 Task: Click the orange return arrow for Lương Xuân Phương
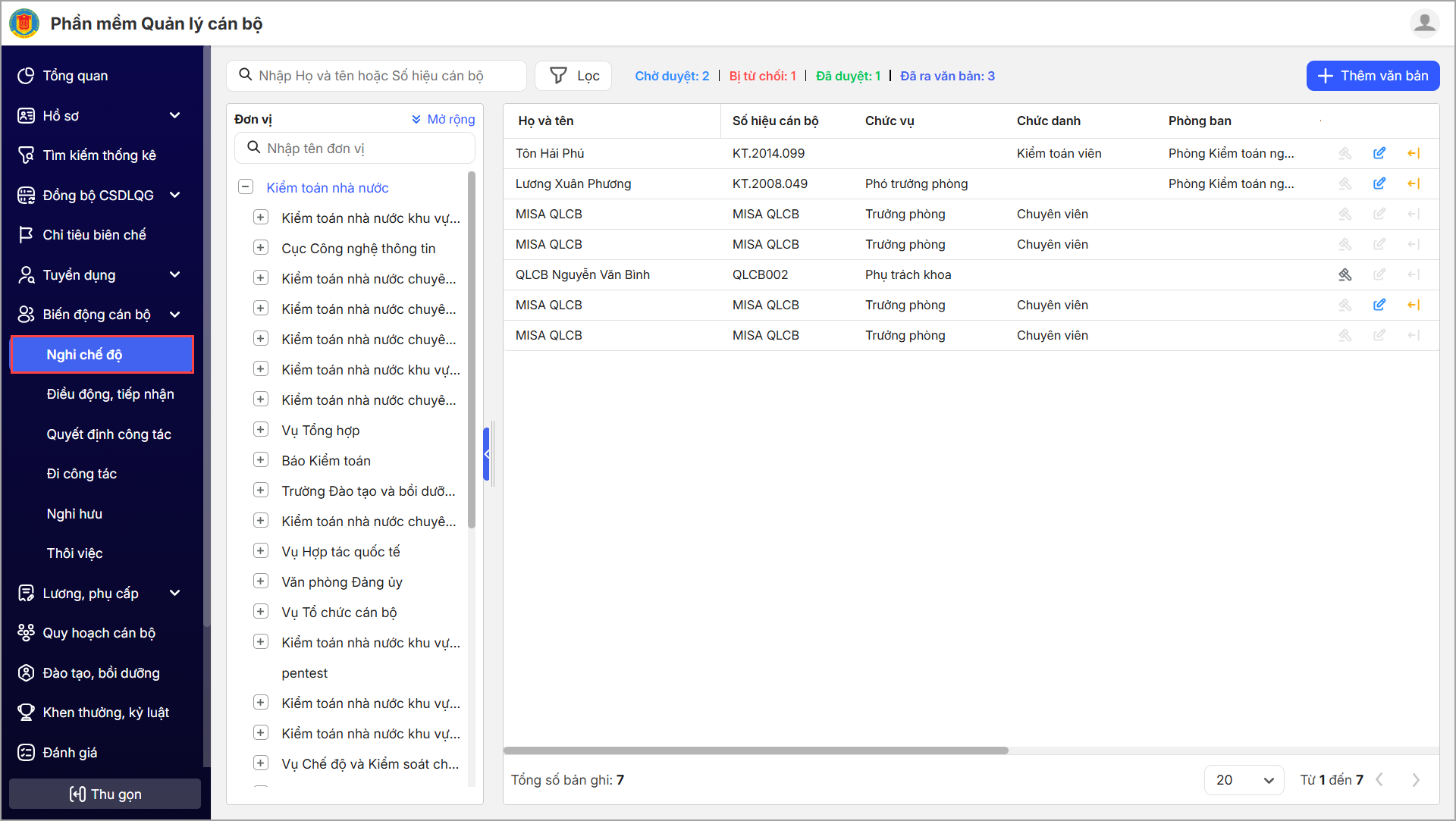pos(1413,183)
